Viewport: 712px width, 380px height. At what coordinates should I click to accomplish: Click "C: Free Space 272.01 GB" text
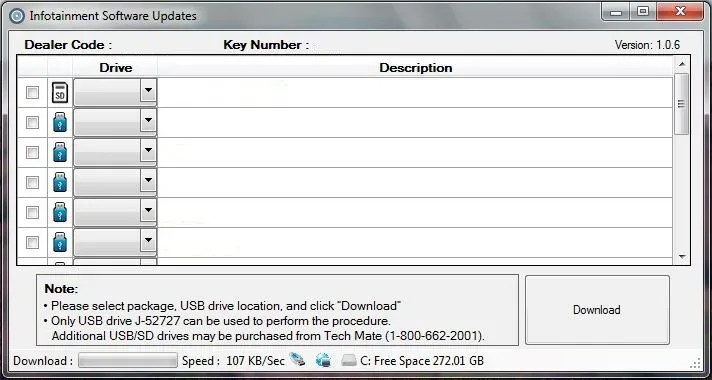pyautogui.click(x=422, y=361)
